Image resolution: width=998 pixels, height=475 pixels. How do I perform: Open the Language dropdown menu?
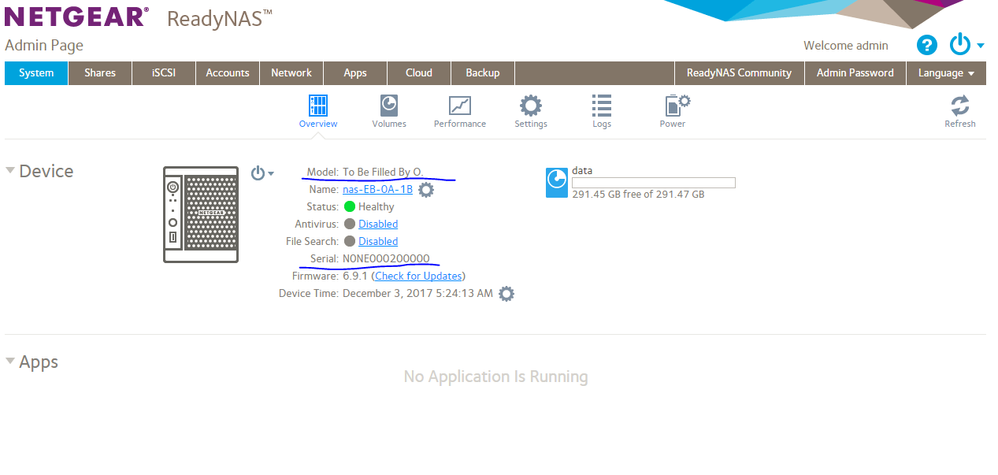946,73
